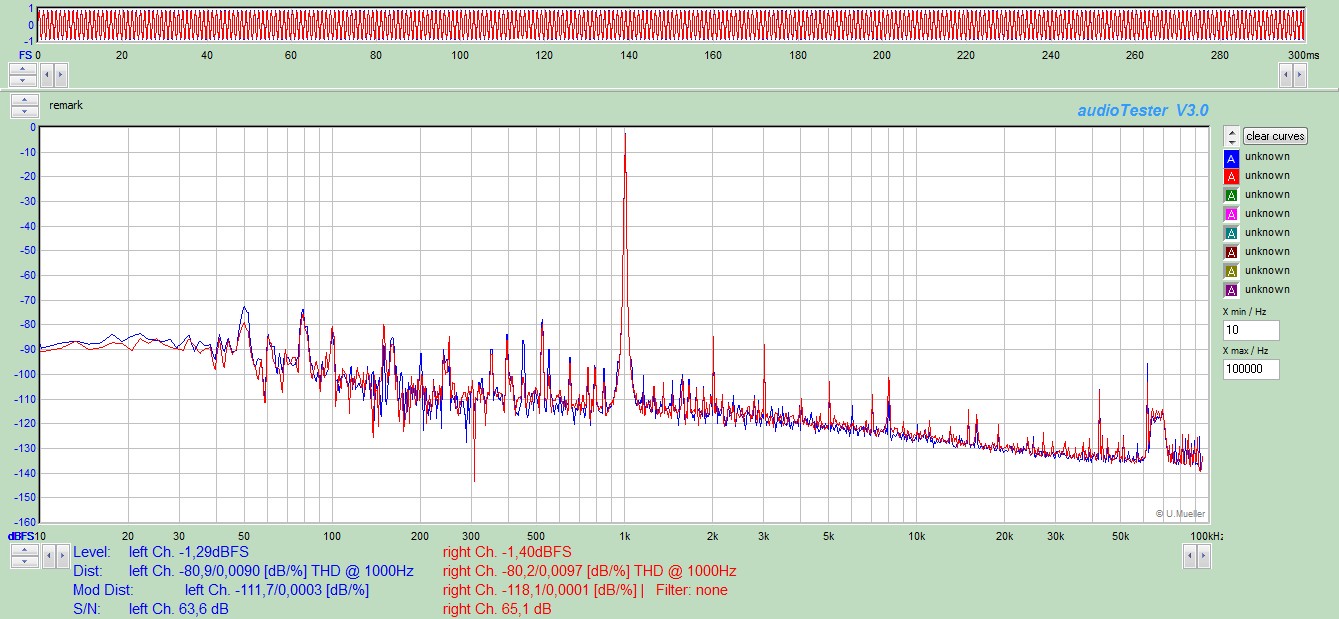The height and width of the screenshot is (619, 1339).
Task: Click down arrow of stepper beside clear curves
Action: point(1231,141)
